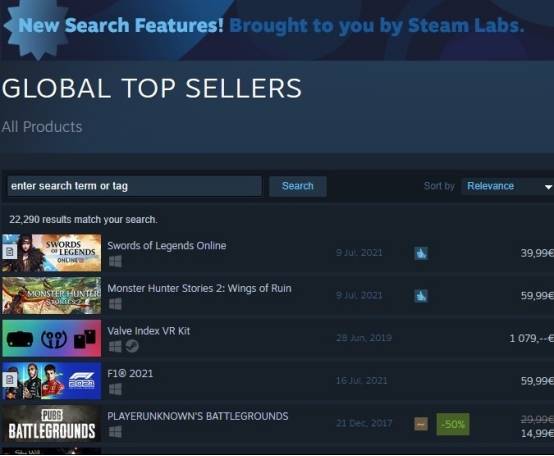554x456 pixels.
Task: Click Windows icon under Swords of Legends Online
Action: pyautogui.click(x=115, y=262)
